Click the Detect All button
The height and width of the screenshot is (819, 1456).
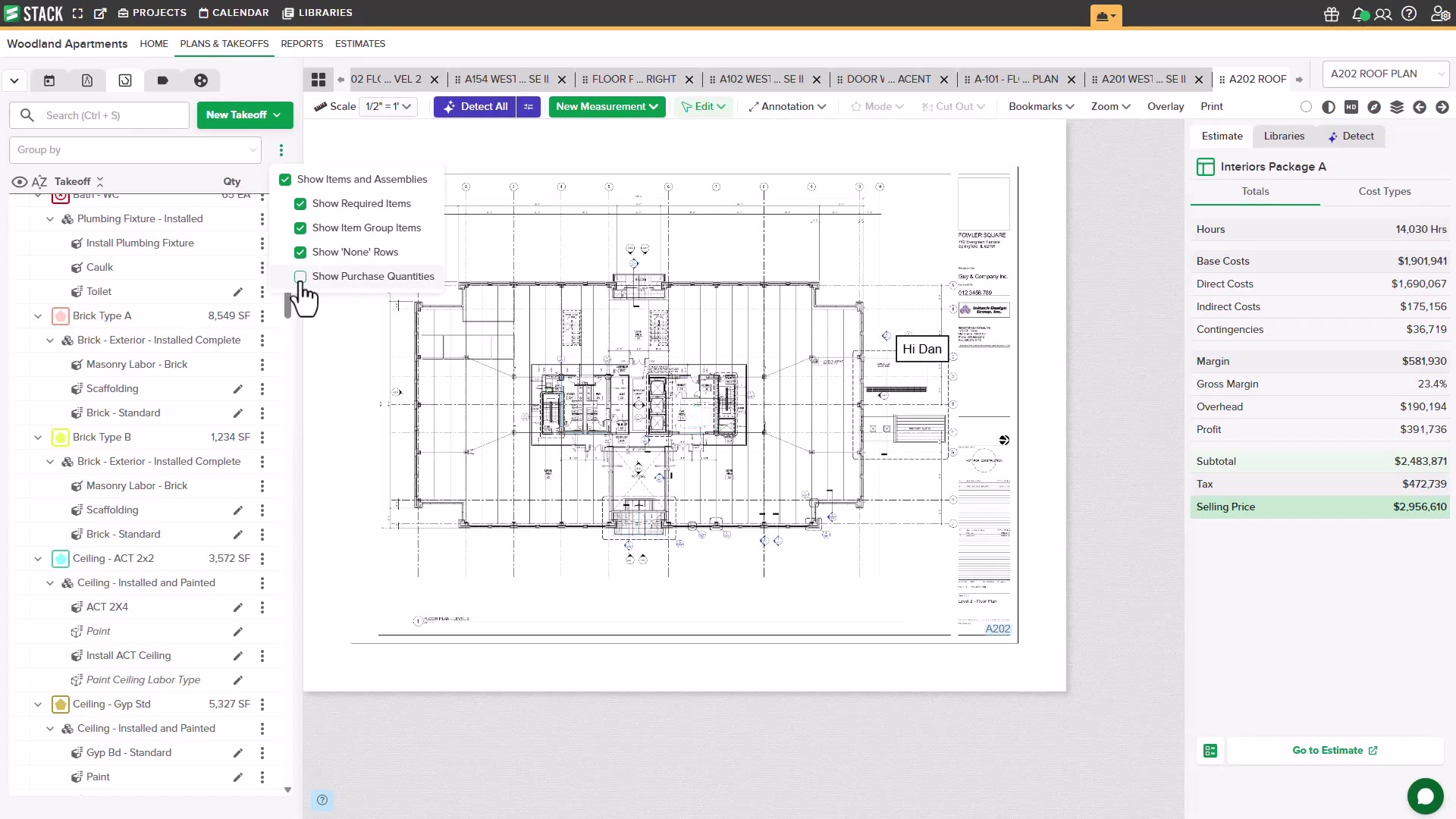point(475,107)
